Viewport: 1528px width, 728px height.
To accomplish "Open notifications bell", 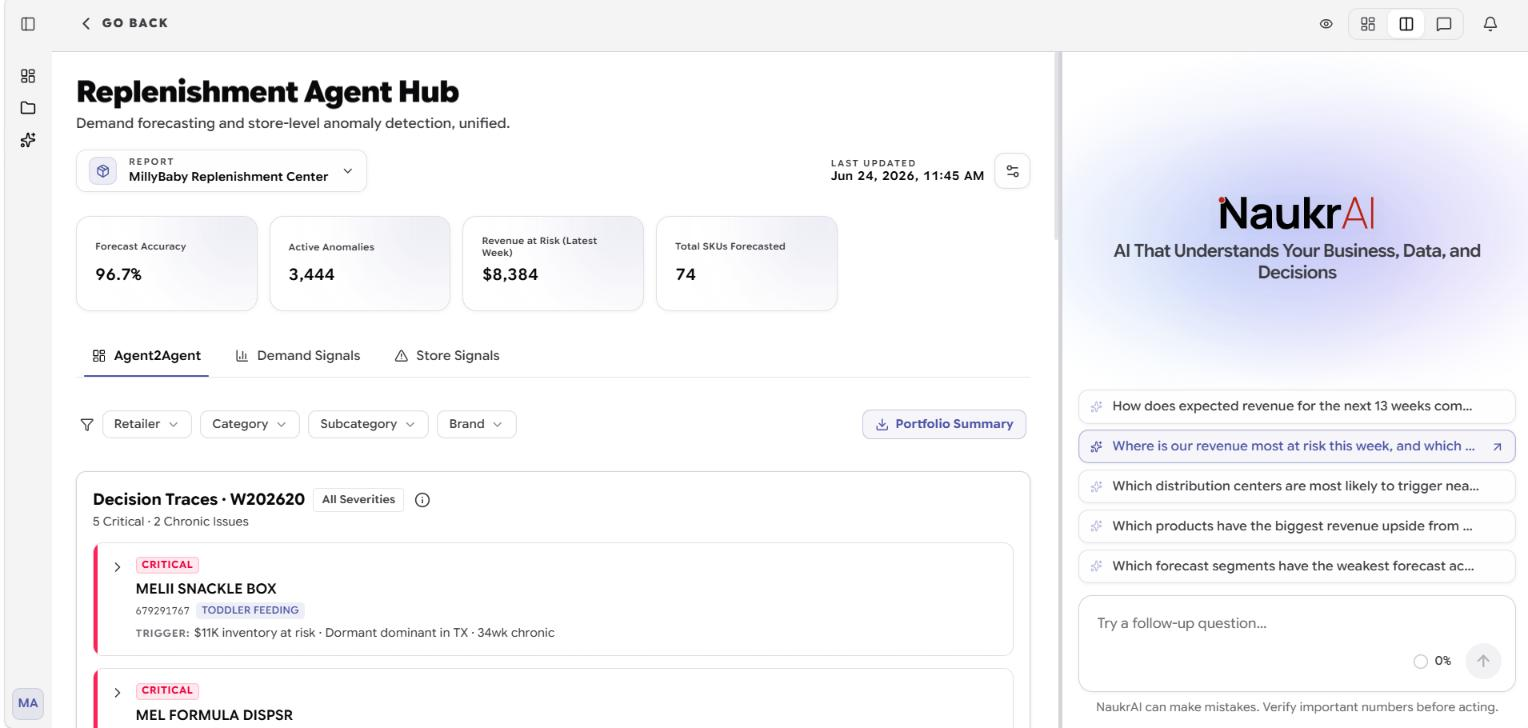I will (x=1490, y=23).
